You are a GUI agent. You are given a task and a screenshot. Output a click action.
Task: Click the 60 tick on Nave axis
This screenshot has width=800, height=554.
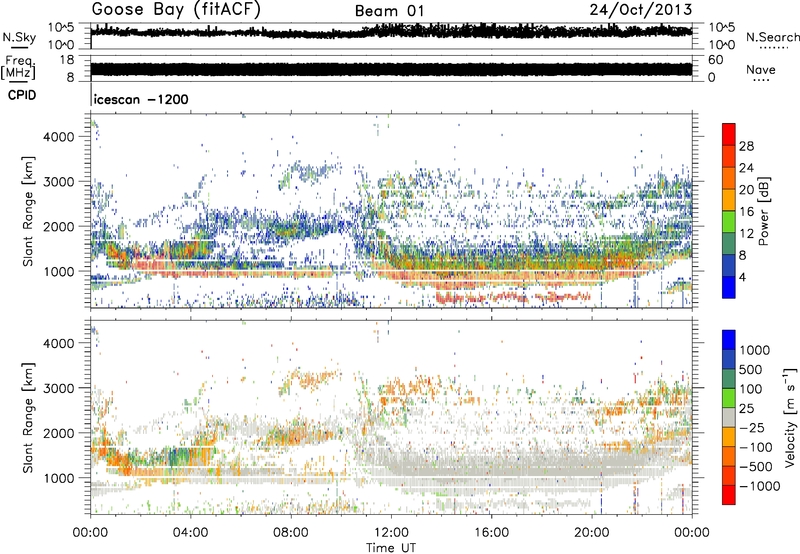coord(715,60)
